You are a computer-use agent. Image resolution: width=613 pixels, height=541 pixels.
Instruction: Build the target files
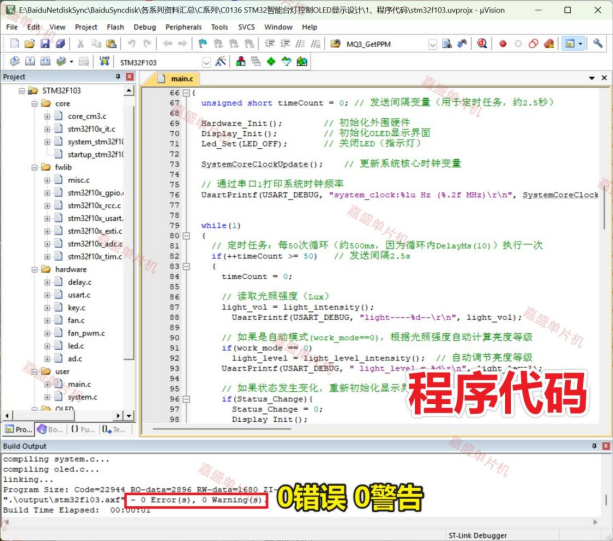coord(30,61)
